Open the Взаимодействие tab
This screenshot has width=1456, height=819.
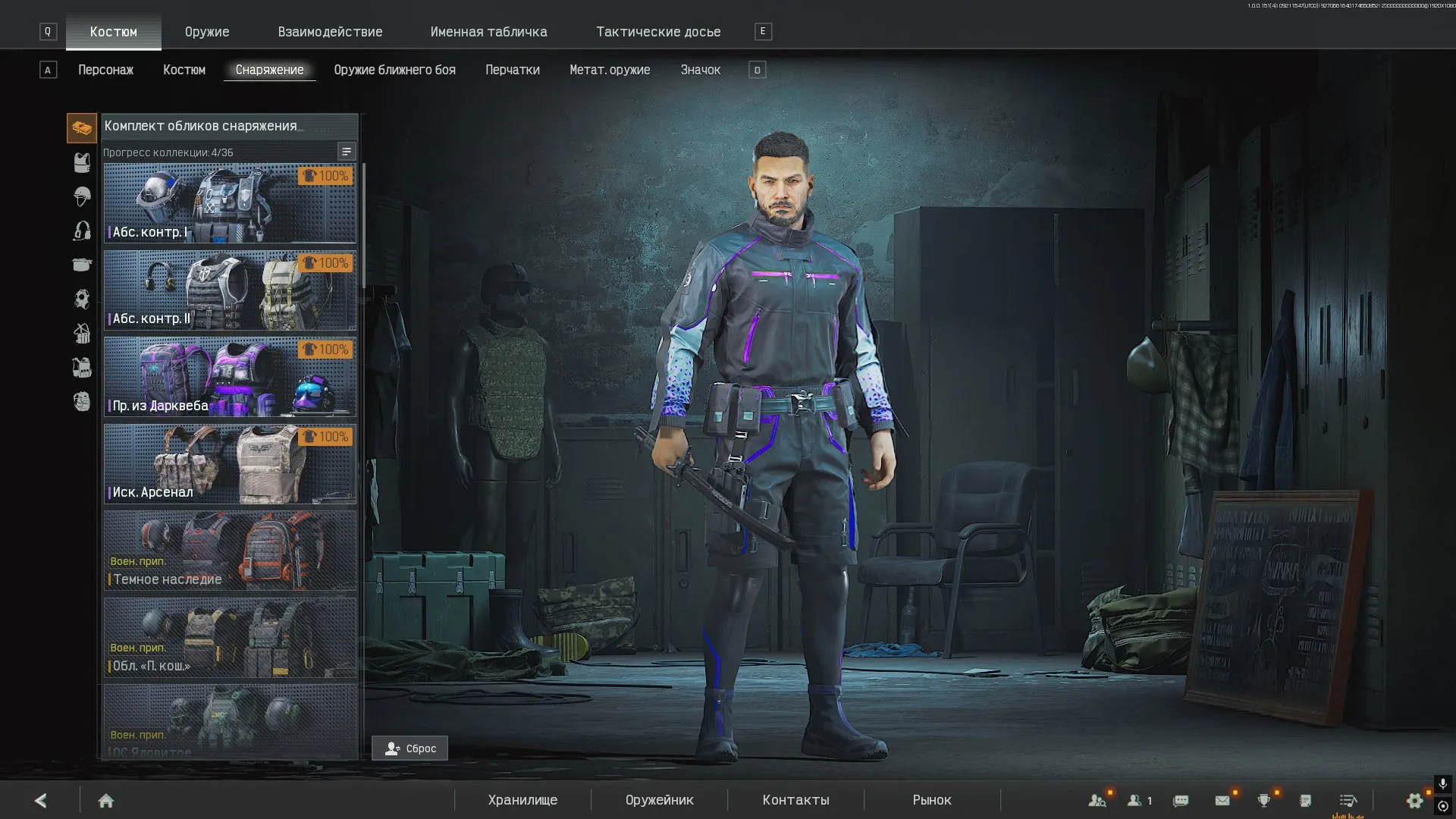pos(330,32)
